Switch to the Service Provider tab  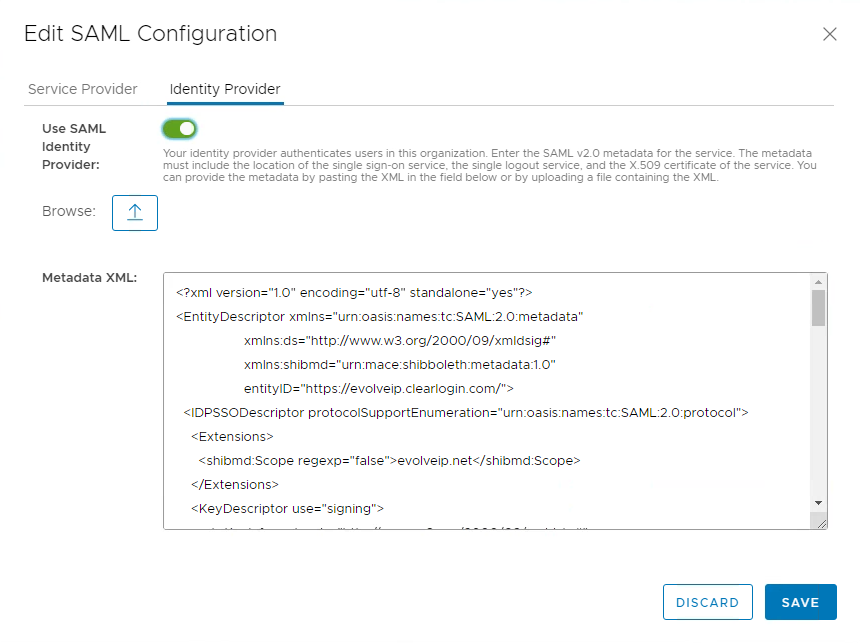coord(83,89)
